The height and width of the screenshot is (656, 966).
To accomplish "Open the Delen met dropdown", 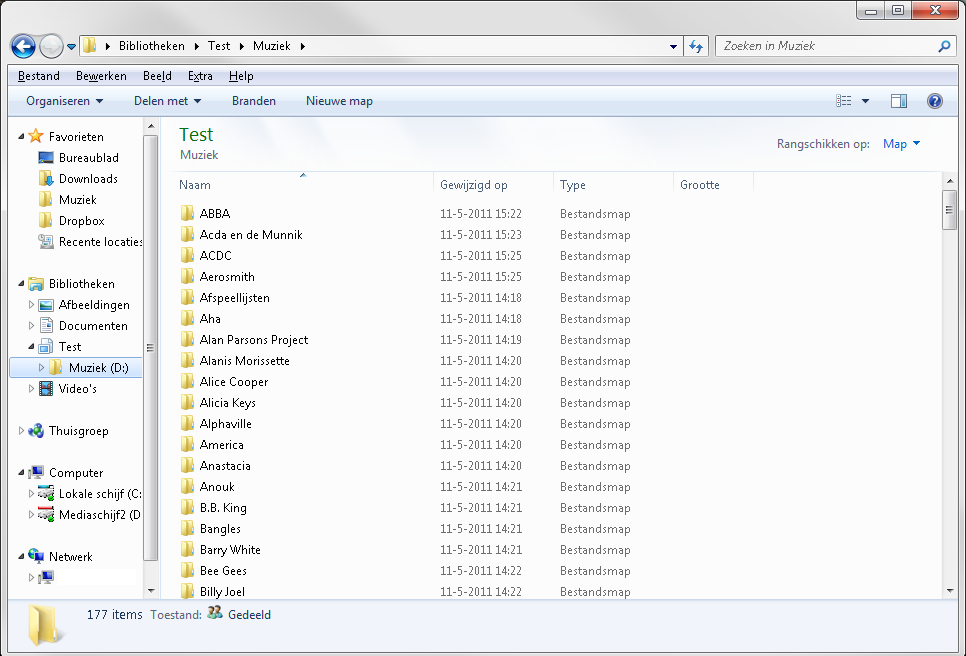I will [x=168, y=101].
